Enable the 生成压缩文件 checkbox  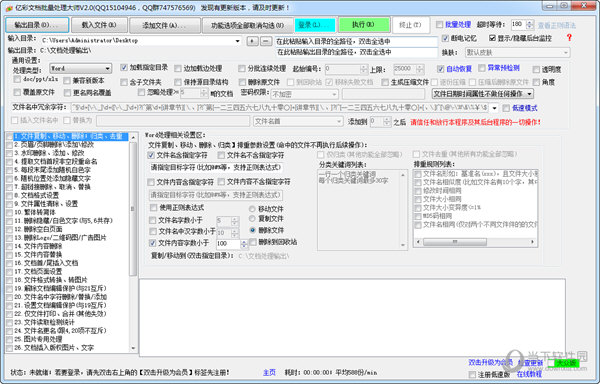pos(385,82)
